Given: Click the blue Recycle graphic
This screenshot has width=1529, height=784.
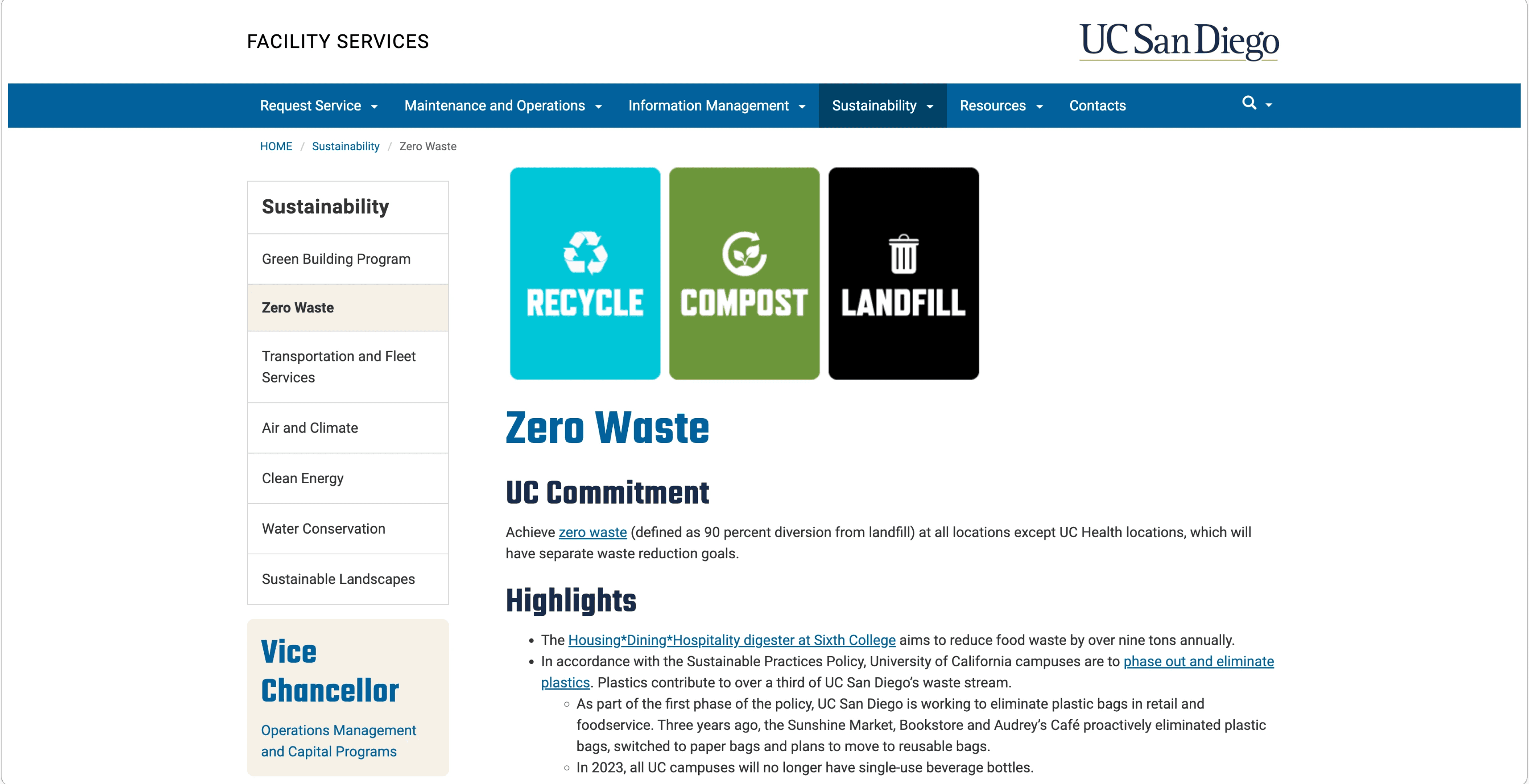Looking at the screenshot, I should coord(585,273).
